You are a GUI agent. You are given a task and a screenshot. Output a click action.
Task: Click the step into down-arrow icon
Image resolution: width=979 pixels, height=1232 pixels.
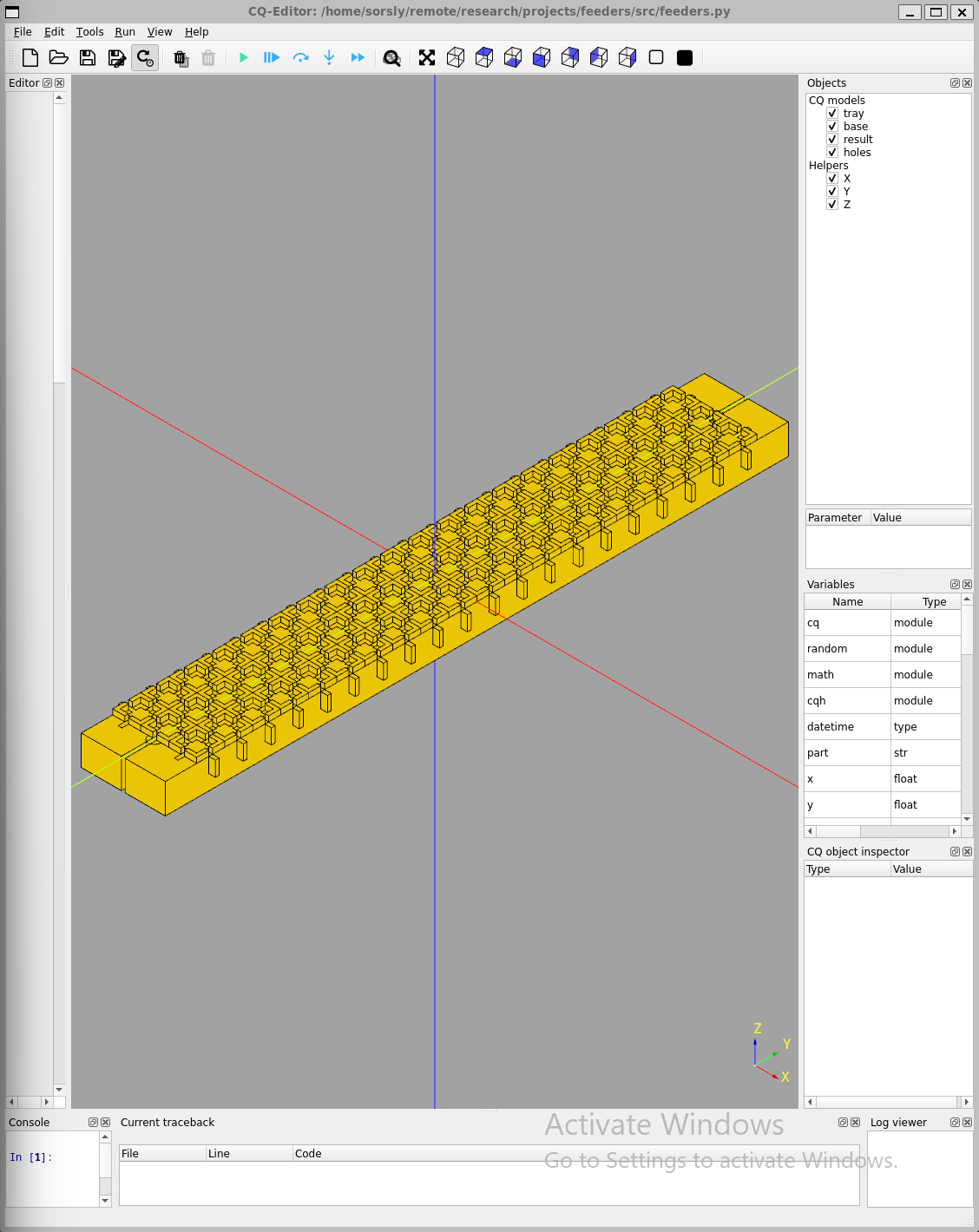point(329,58)
